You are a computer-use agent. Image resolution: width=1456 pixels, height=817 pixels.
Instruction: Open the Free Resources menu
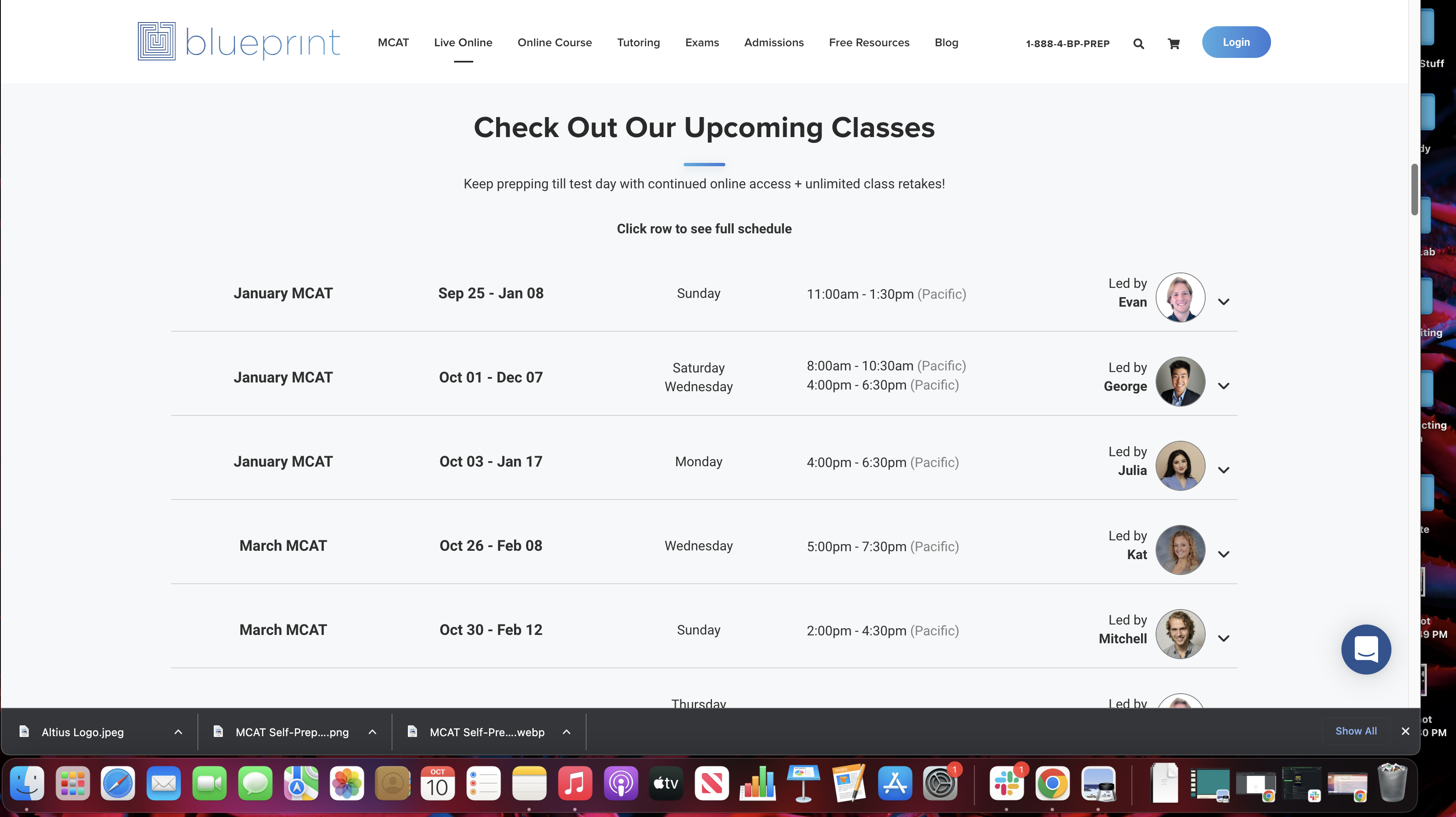pos(869,42)
